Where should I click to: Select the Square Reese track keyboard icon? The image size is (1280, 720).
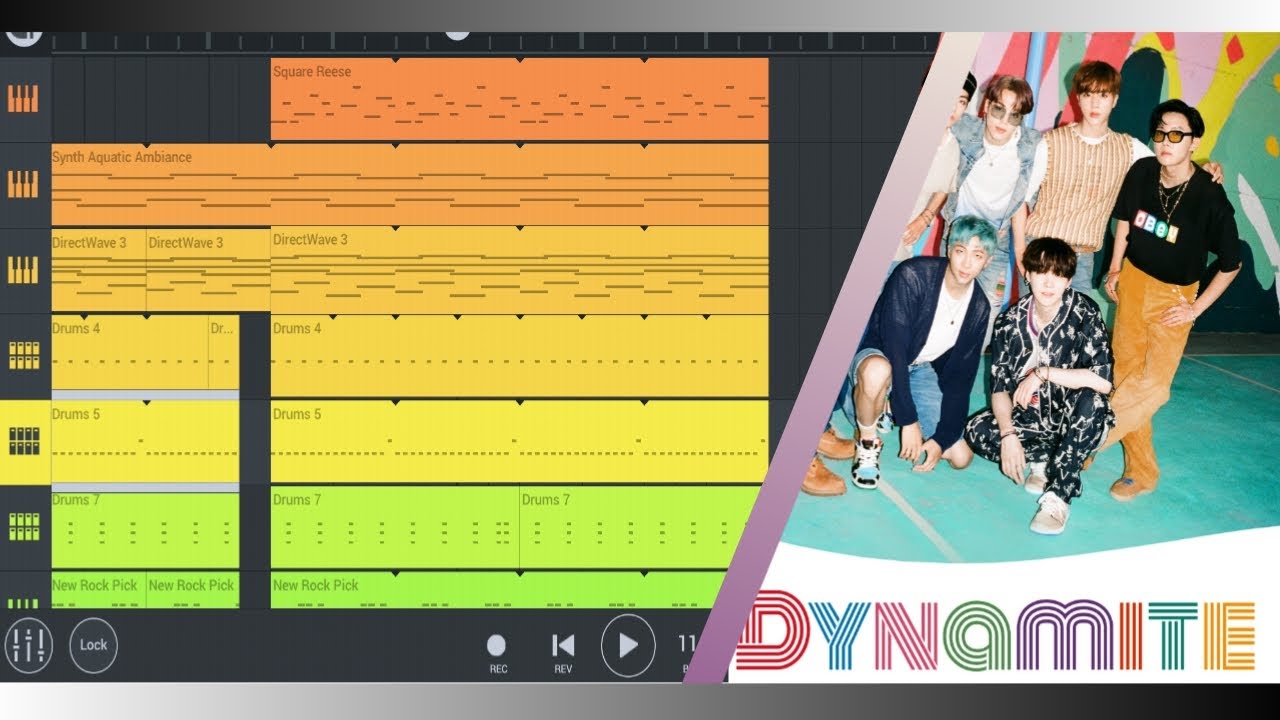pos(23,99)
